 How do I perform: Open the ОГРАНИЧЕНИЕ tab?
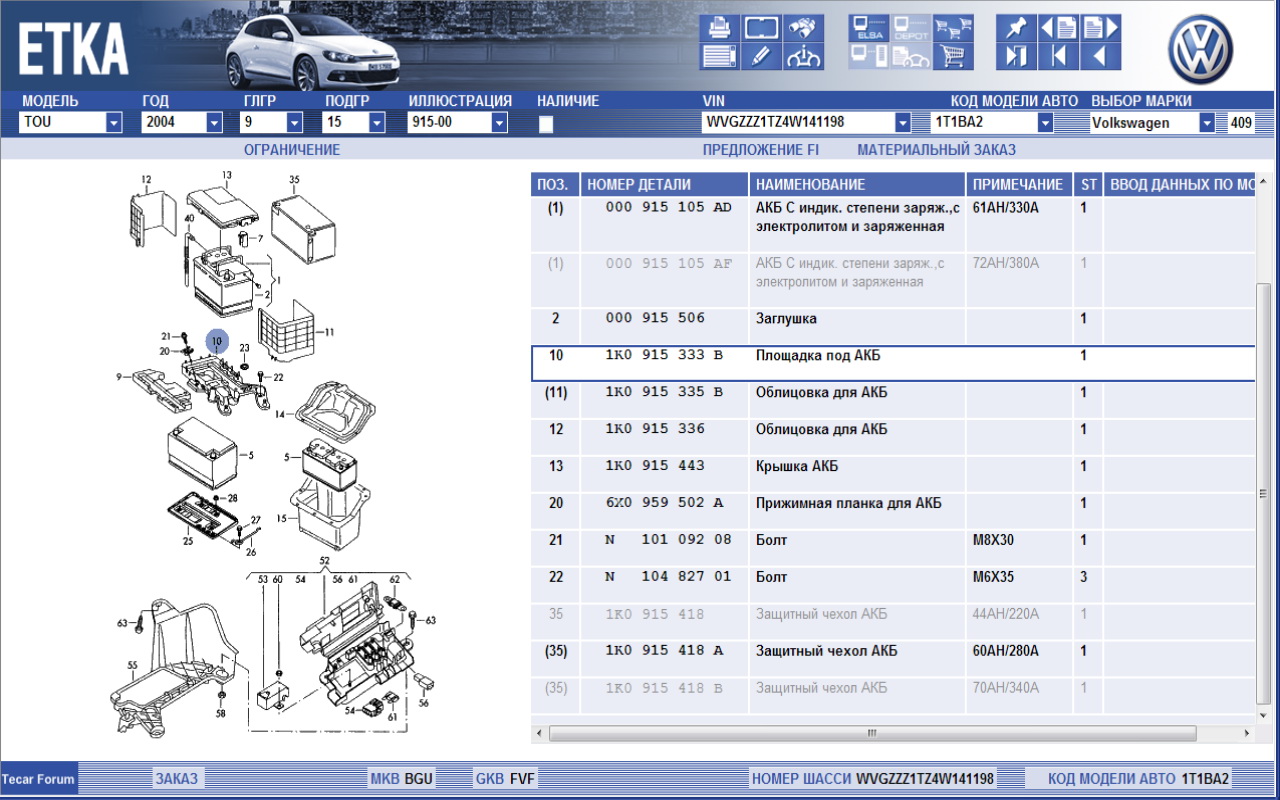pyautogui.click(x=292, y=150)
